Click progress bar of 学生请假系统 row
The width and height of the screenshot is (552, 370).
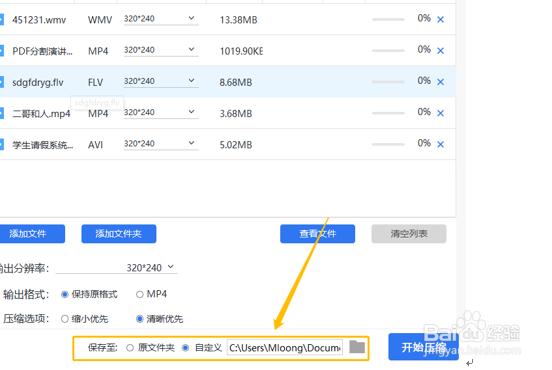click(388, 144)
